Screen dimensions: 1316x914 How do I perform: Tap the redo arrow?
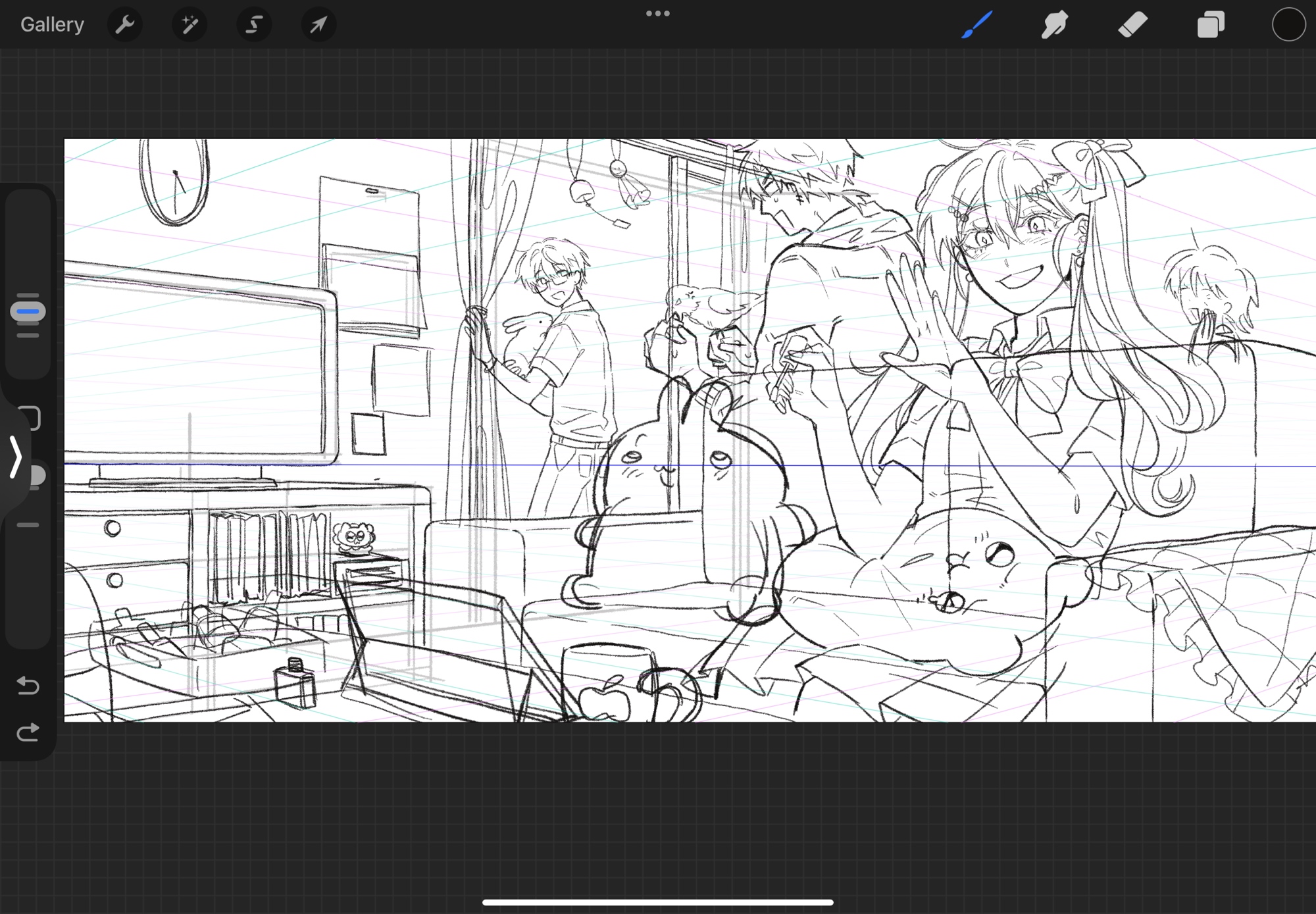click(x=28, y=732)
